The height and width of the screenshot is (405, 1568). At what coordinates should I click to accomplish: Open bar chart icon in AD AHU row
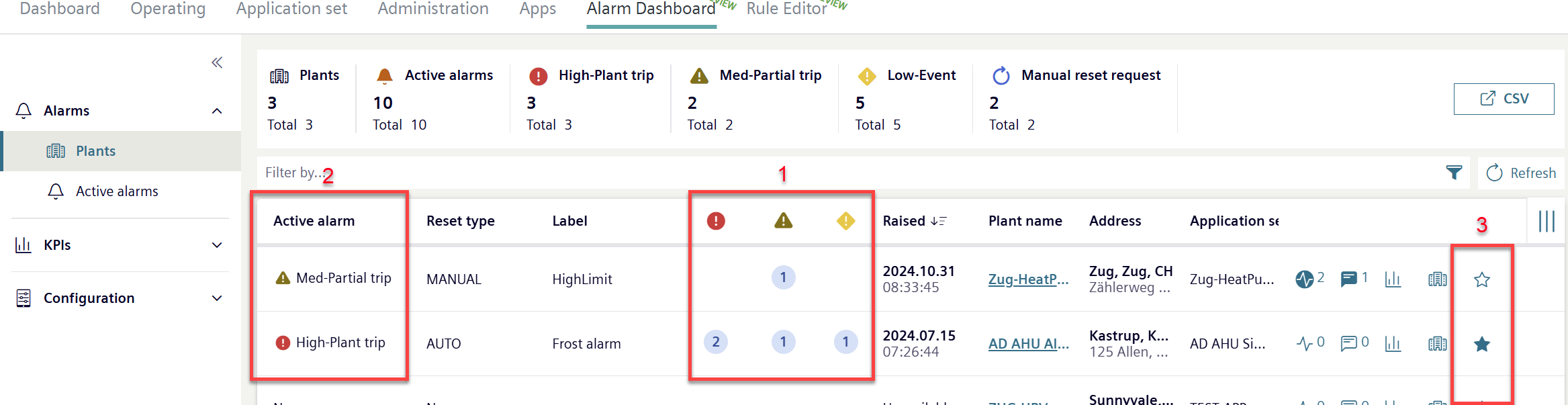point(1393,344)
